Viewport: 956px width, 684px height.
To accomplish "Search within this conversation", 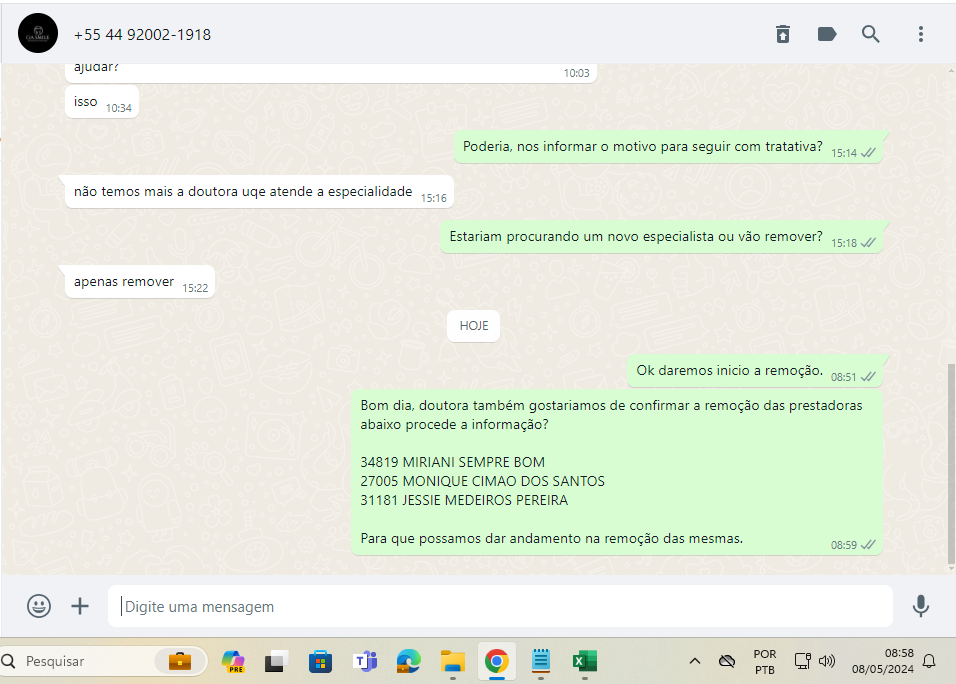I will (x=871, y=34).
